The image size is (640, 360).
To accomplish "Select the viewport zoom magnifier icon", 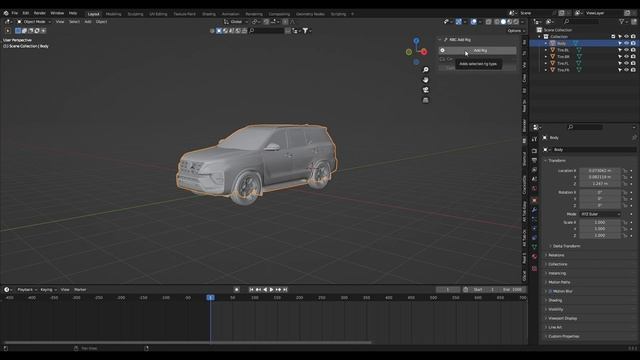I will (425, 70).
